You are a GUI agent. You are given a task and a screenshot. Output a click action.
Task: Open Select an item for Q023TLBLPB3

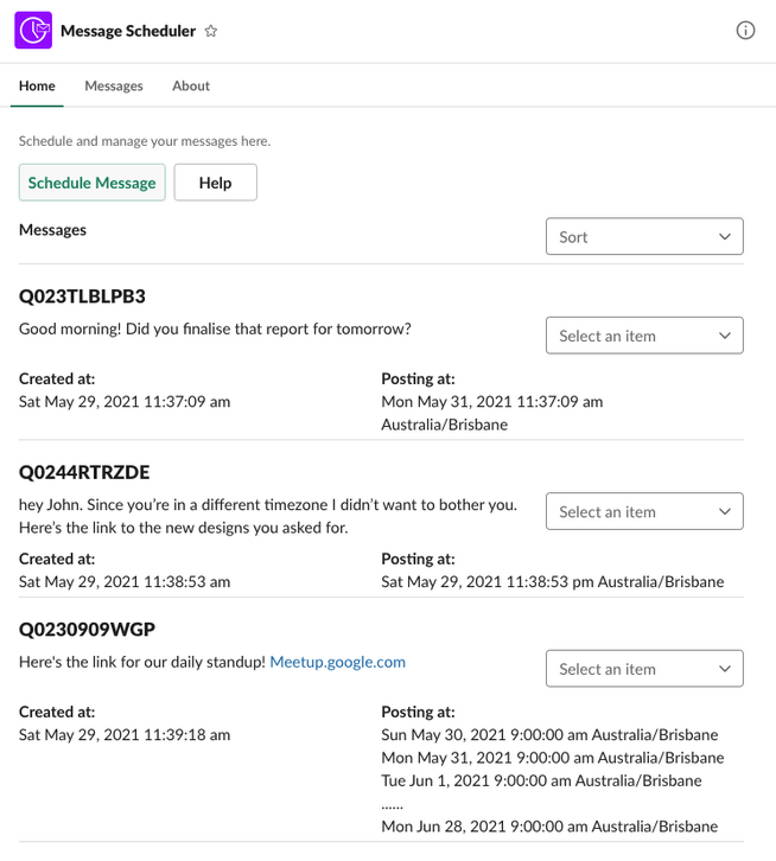[644, 336]
